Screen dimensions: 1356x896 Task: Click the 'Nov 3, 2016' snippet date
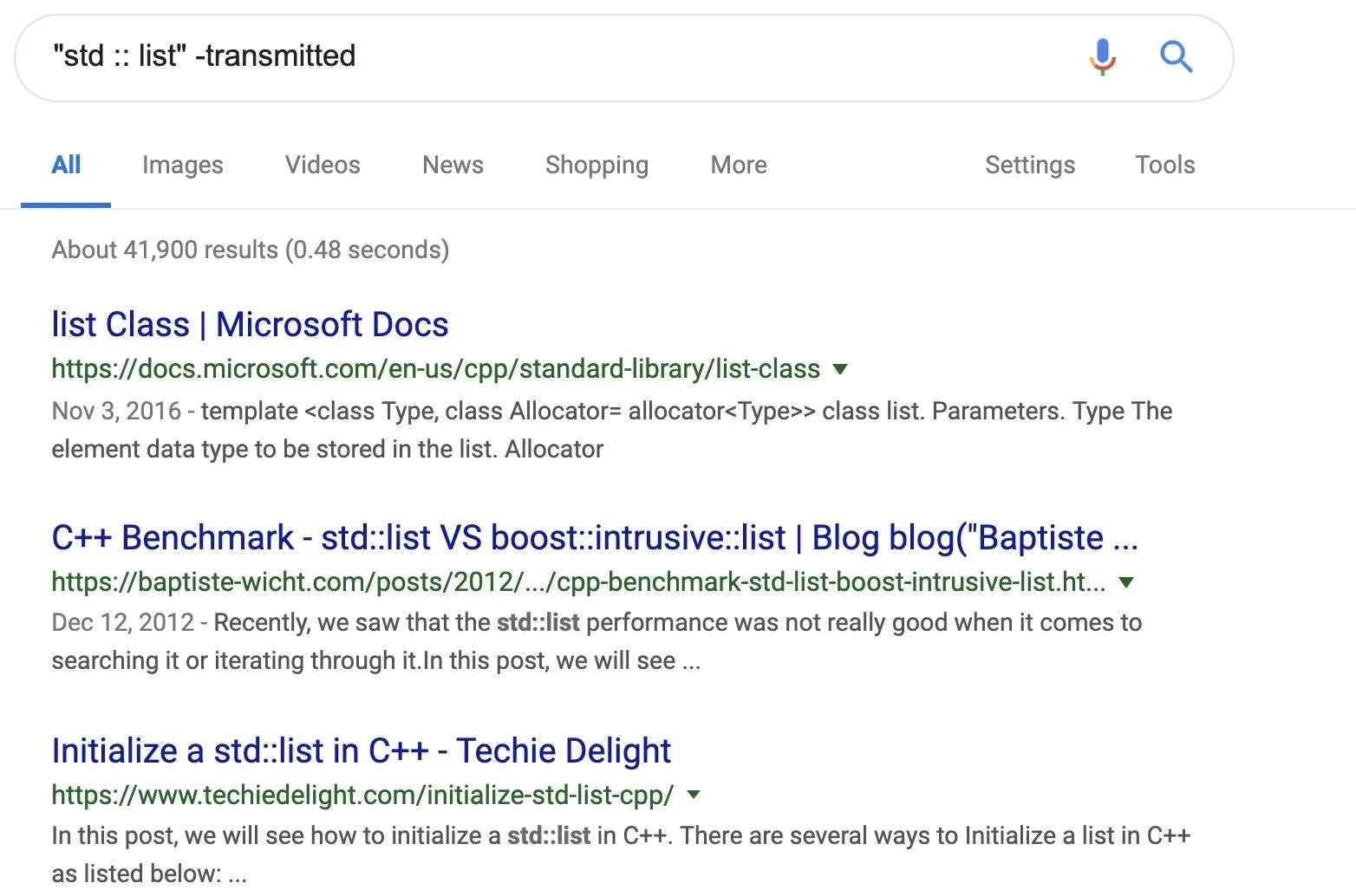click(116, 411)
